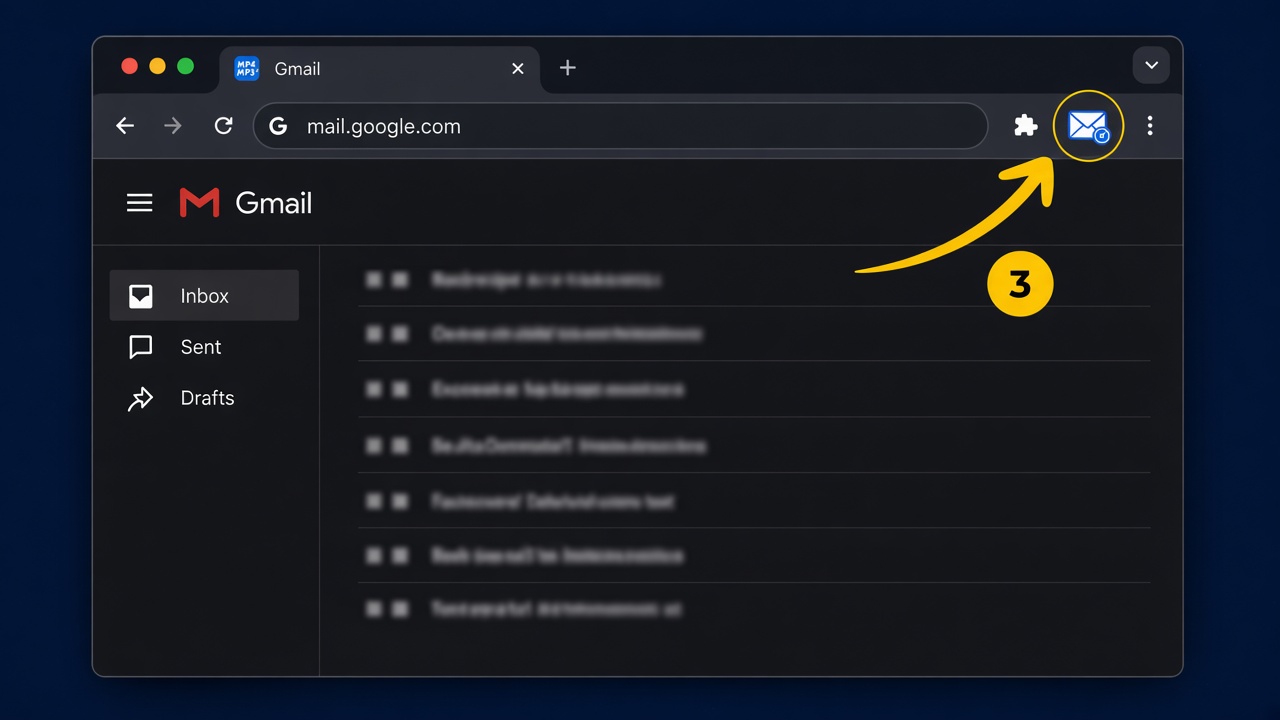This screenshot has height=720, width=1280.
Task: Focus the mail.google.com address bar
Action: pos(620,126)
